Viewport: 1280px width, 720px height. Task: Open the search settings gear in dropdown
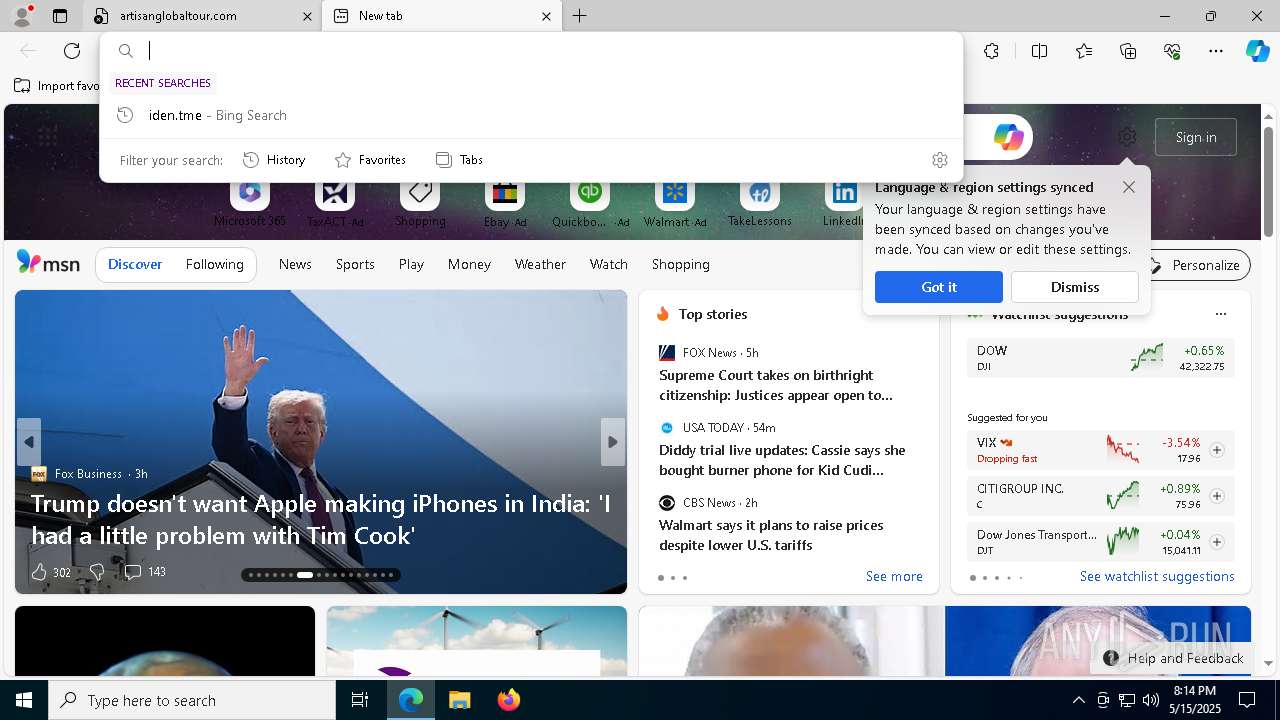click(940, 160)
